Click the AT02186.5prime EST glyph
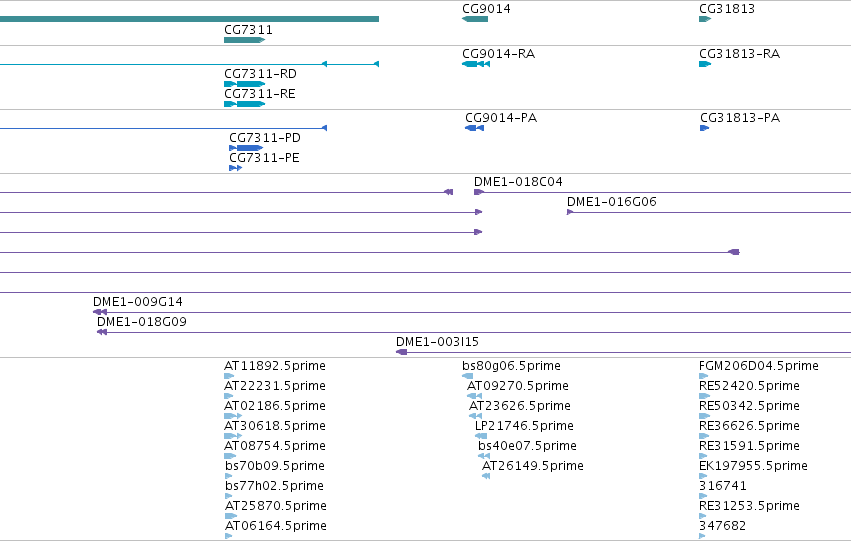Image resolution: width=851 pixels, height=541 pixels. 233,416
